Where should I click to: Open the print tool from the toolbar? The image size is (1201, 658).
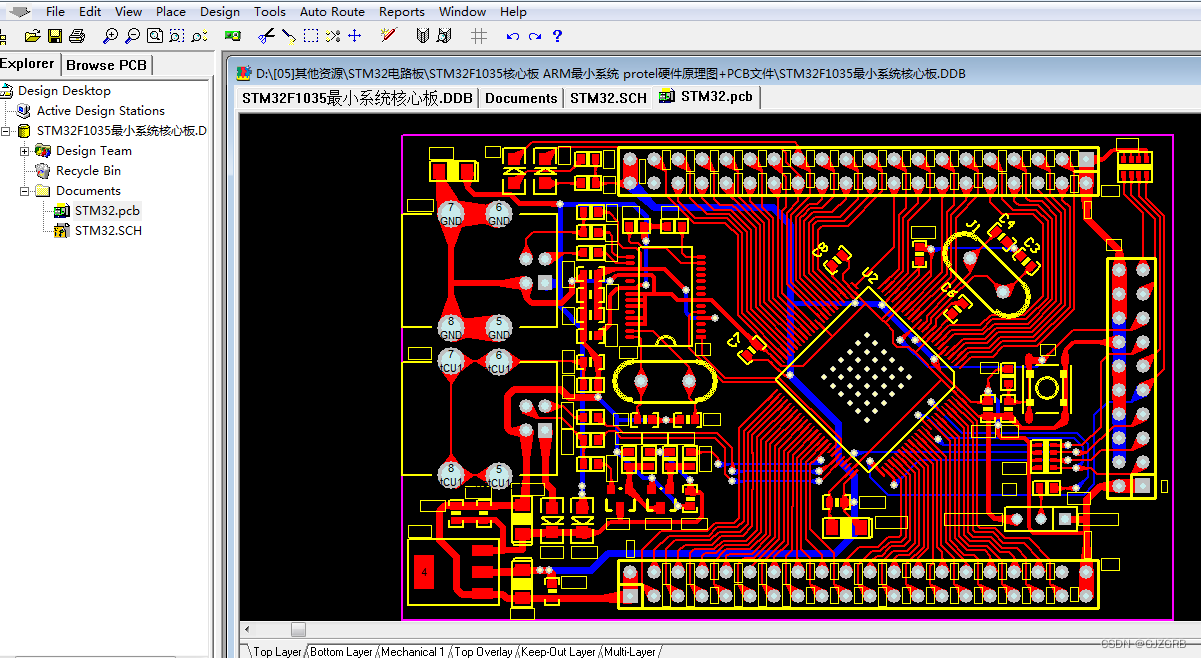78,35
